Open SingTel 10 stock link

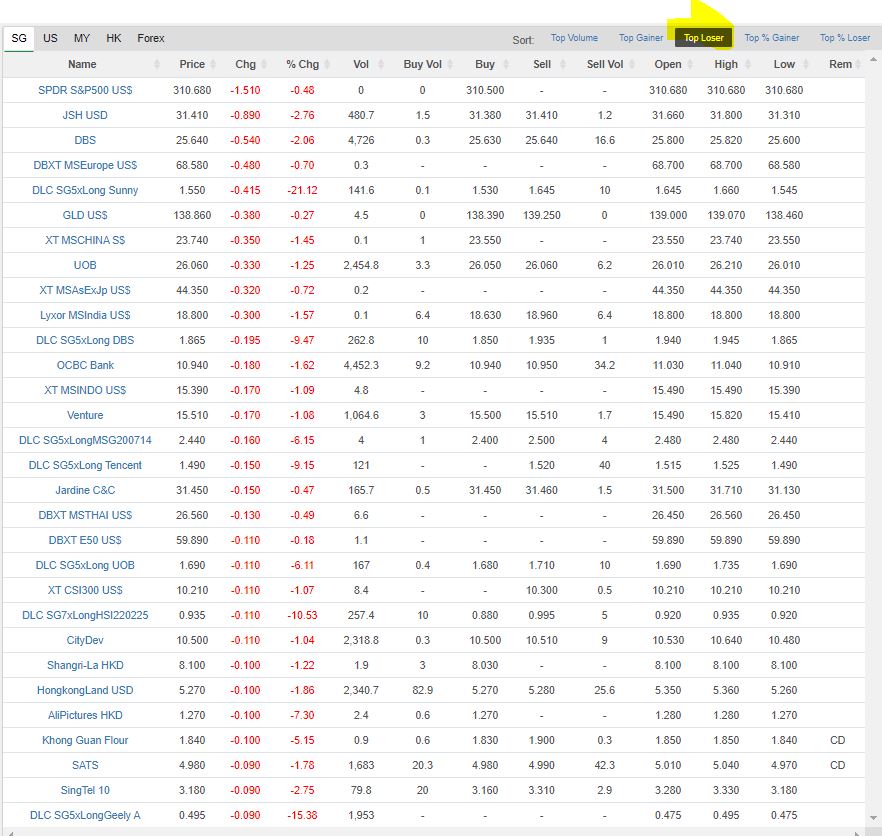85,790
